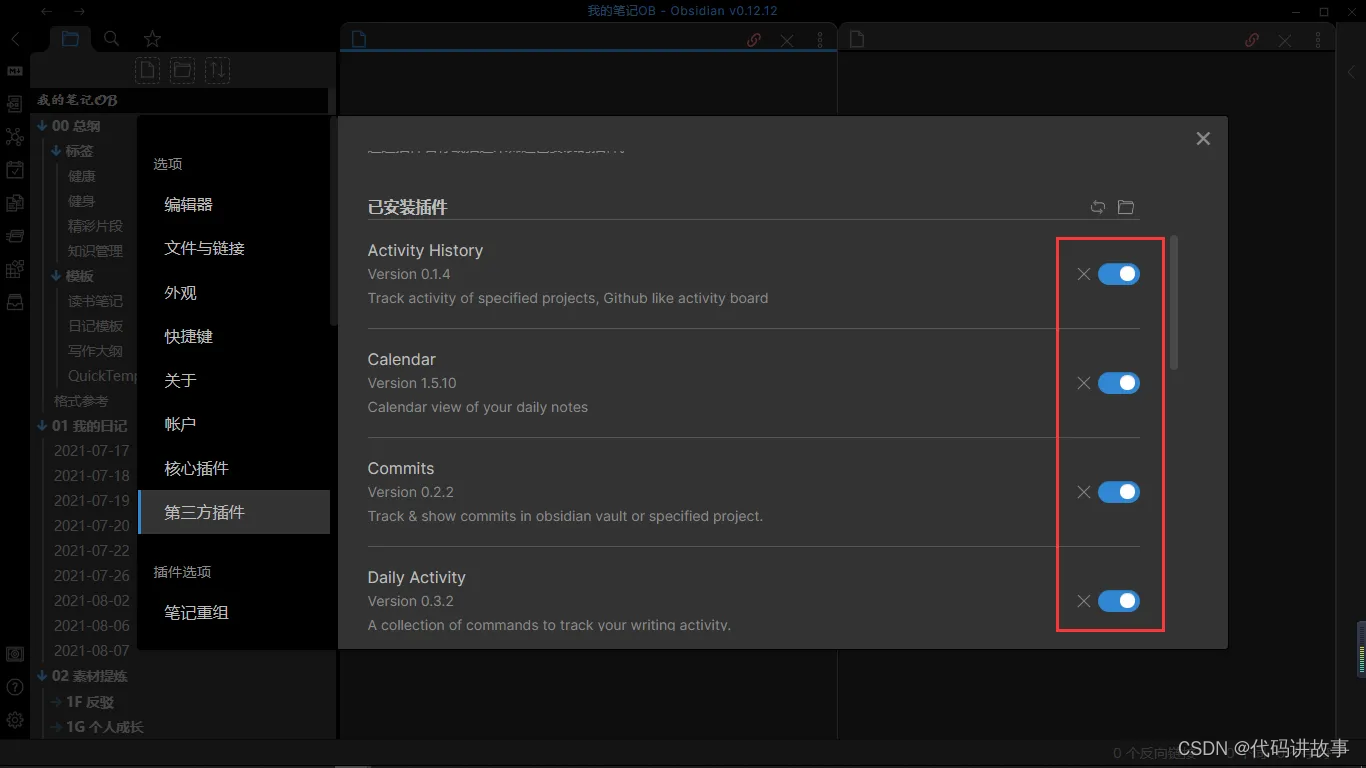Navigate back with the title bar arrow

pyautogui.click(x=47, y=11)
